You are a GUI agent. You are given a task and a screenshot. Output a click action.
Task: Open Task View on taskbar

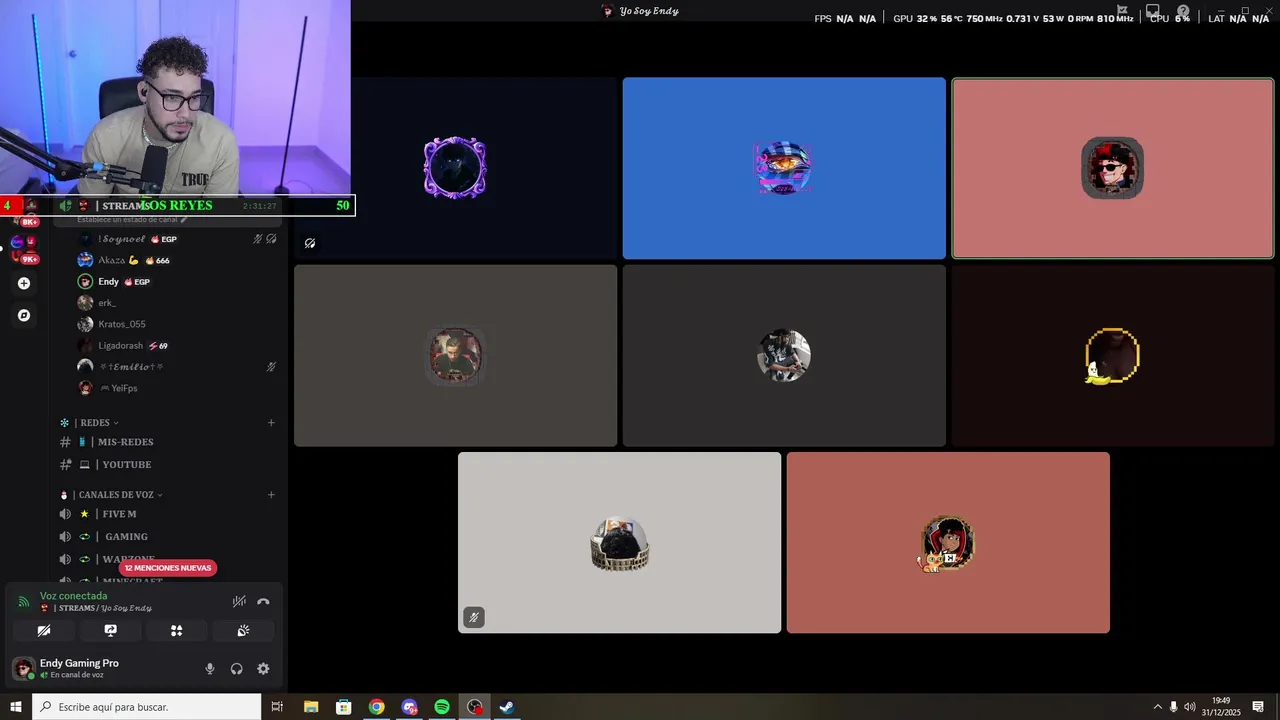click(x=278, y=707)
